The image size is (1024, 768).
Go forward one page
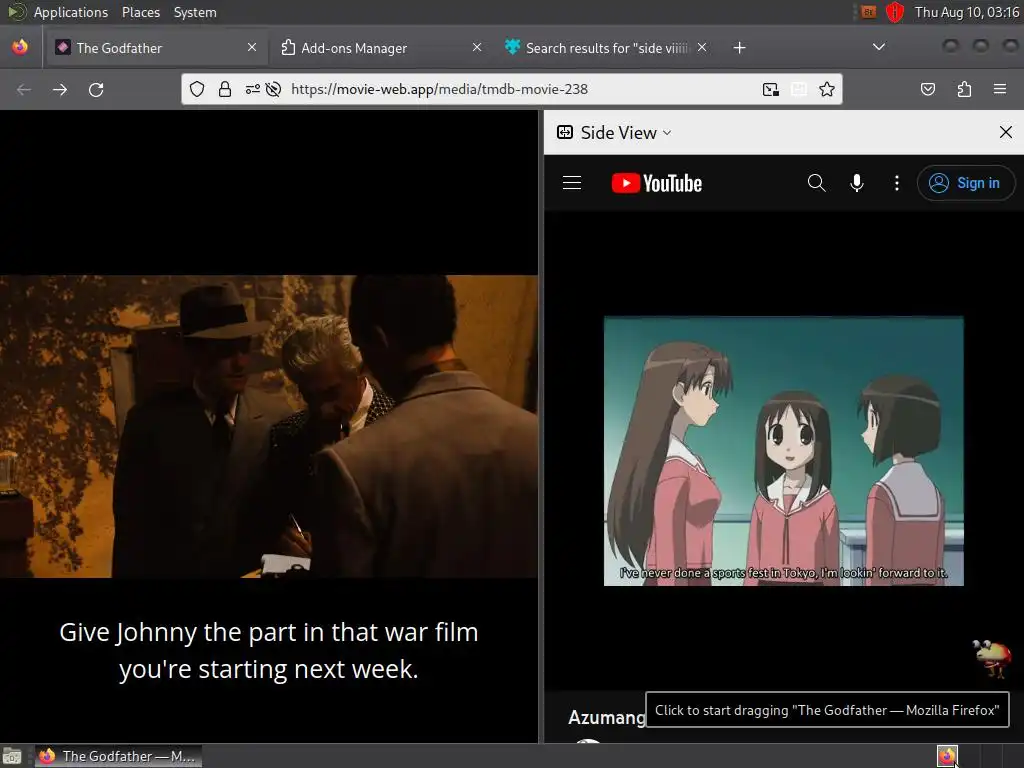tap(60, 89)
